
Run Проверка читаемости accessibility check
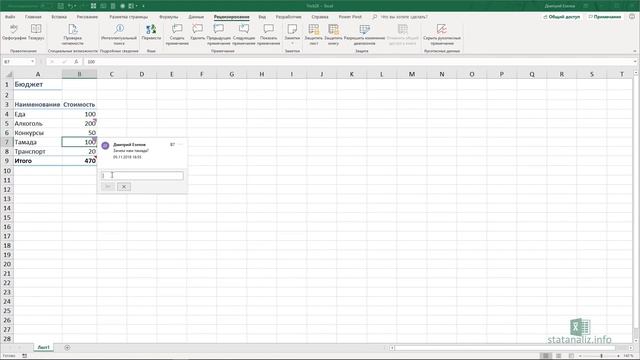pyautogui.click(x=73, y=34)
